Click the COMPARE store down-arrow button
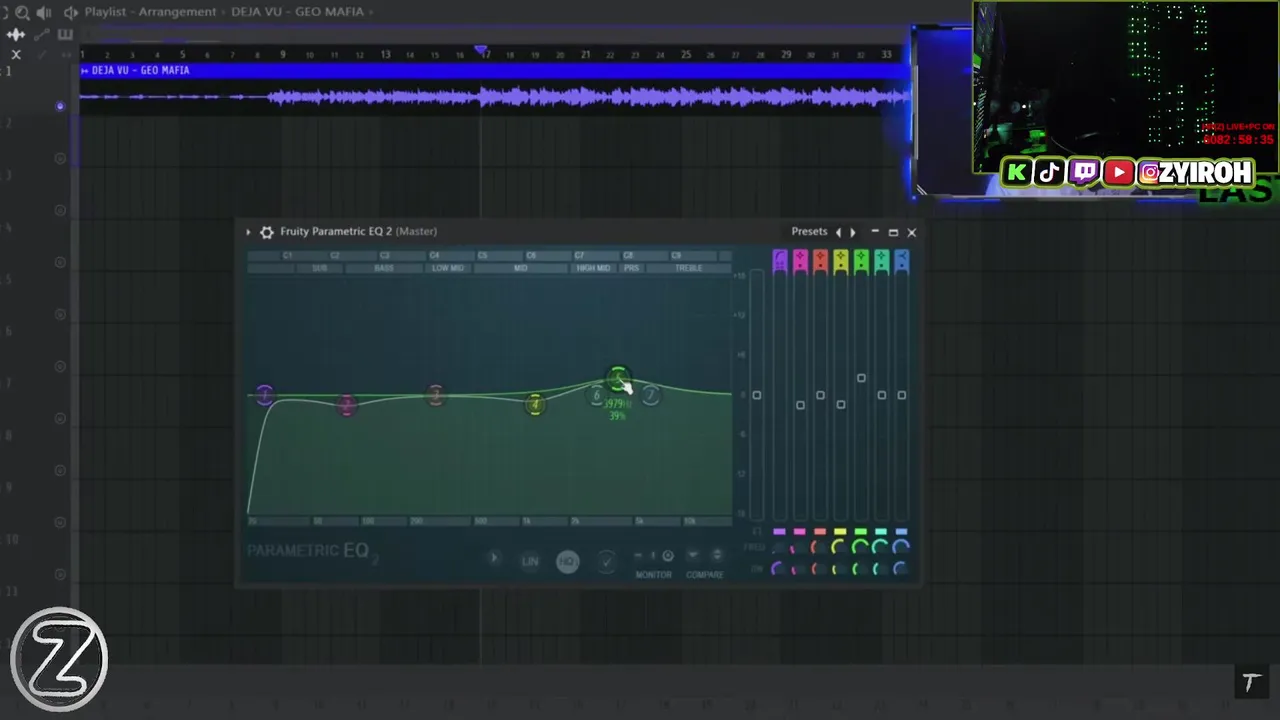 692,555
